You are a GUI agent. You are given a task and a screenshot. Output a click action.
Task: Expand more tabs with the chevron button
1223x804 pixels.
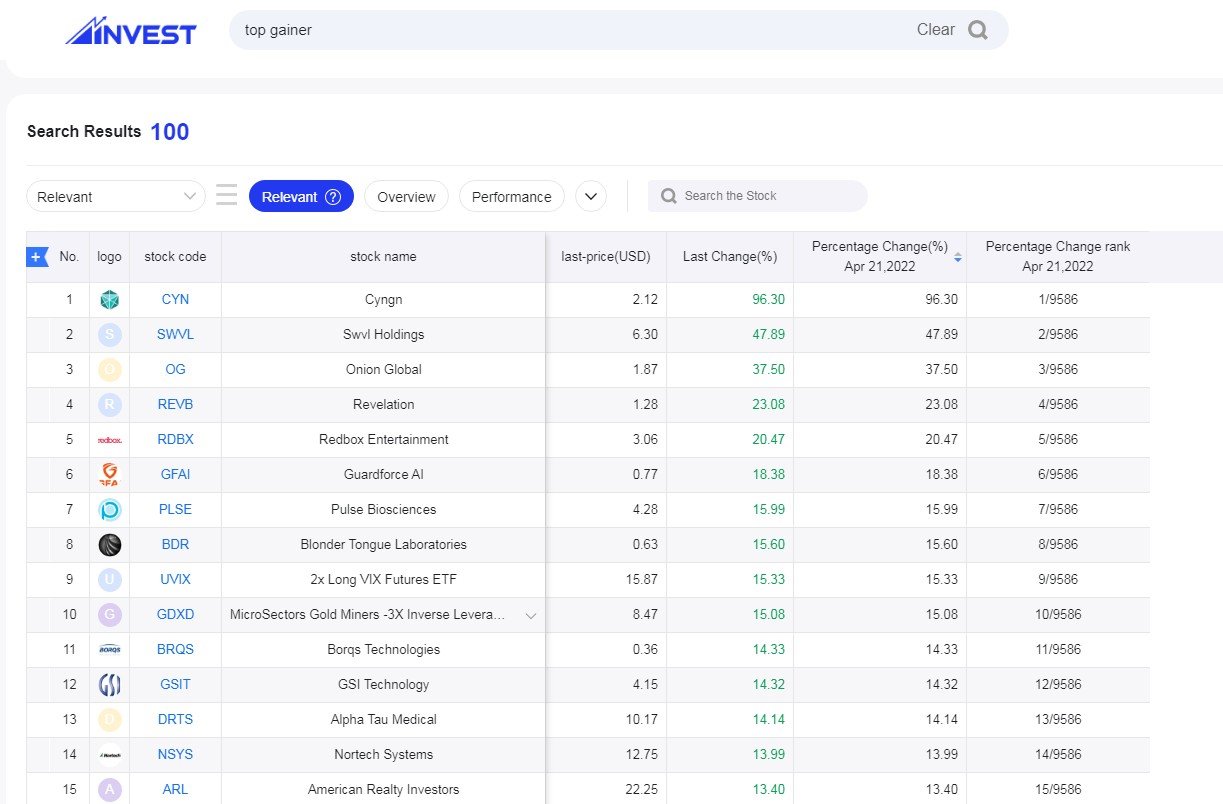click(591, 197)
